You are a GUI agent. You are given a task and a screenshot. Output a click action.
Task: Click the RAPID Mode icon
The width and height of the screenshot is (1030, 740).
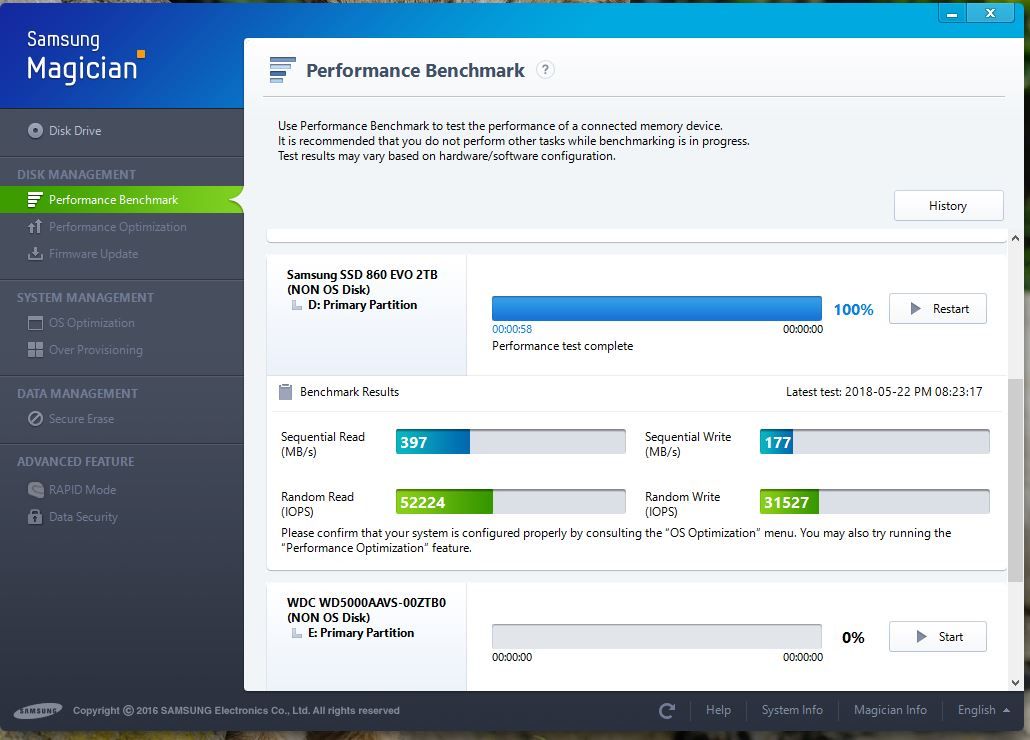click(35, 489)
